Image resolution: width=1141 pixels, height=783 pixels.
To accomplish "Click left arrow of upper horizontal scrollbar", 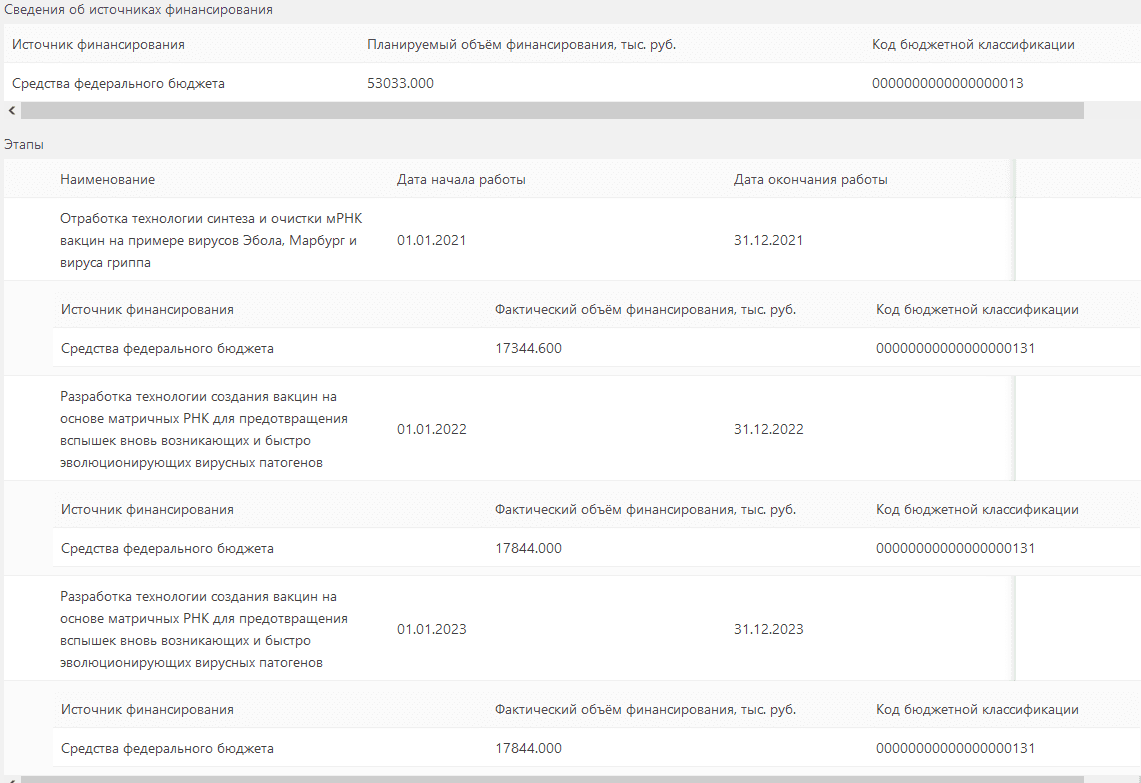I will pos(11,111).
